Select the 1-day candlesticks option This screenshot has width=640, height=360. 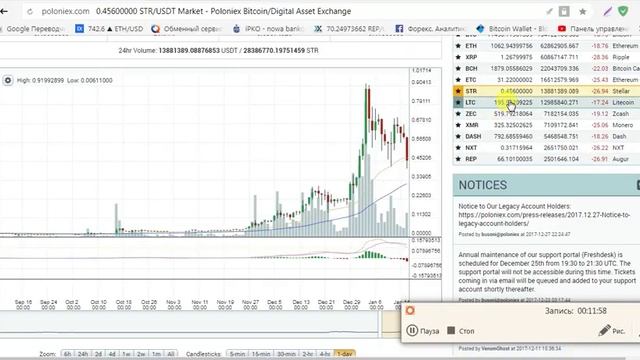[x=345, y=354]
